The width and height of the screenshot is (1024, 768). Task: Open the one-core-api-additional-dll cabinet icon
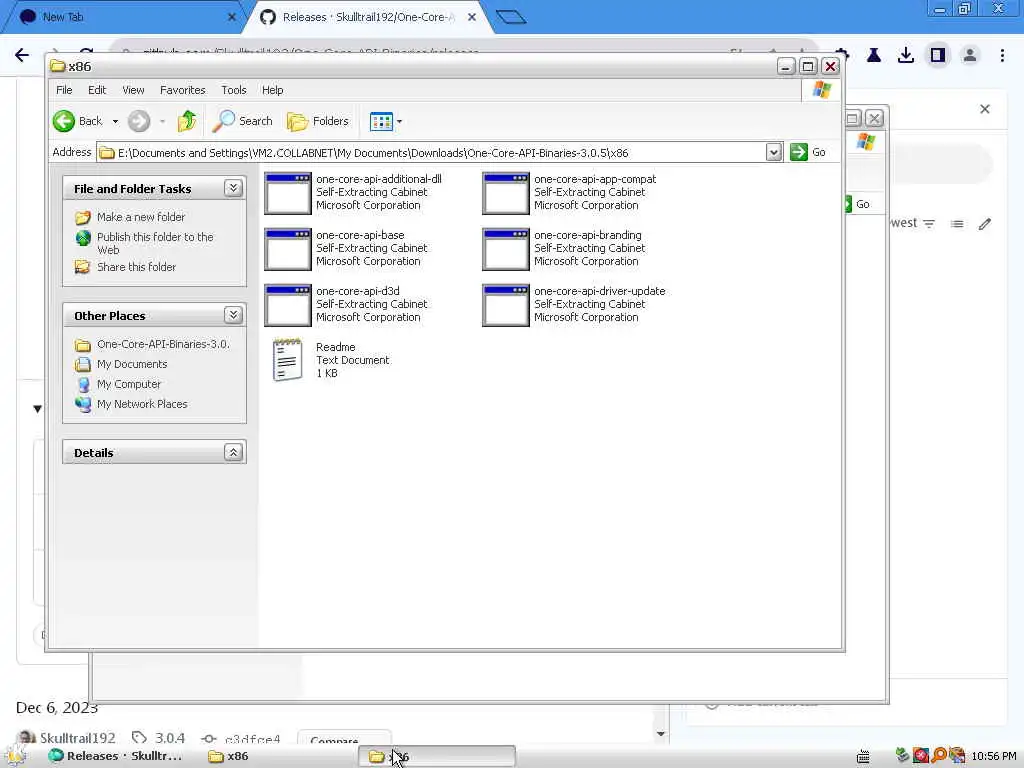(288, 193)
